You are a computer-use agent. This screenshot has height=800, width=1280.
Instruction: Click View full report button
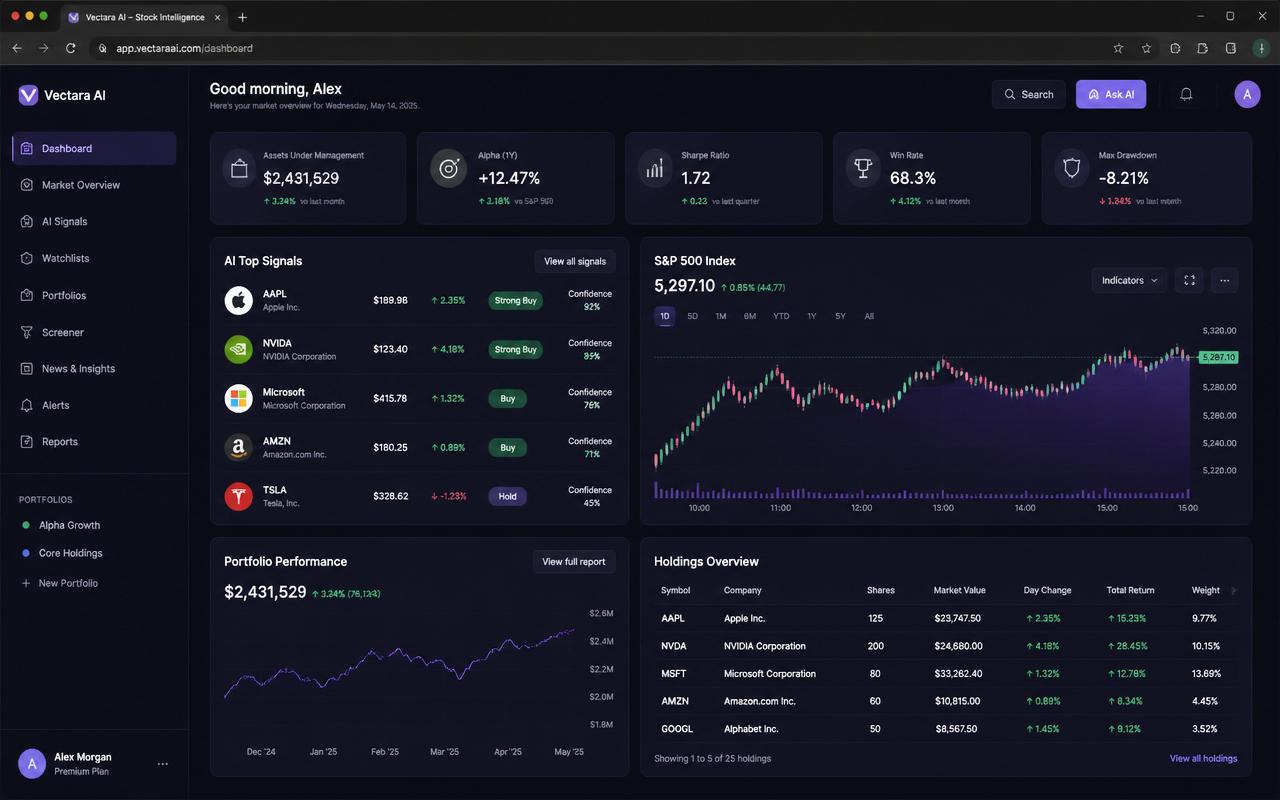pyautogui.click(x=574, y=562)
